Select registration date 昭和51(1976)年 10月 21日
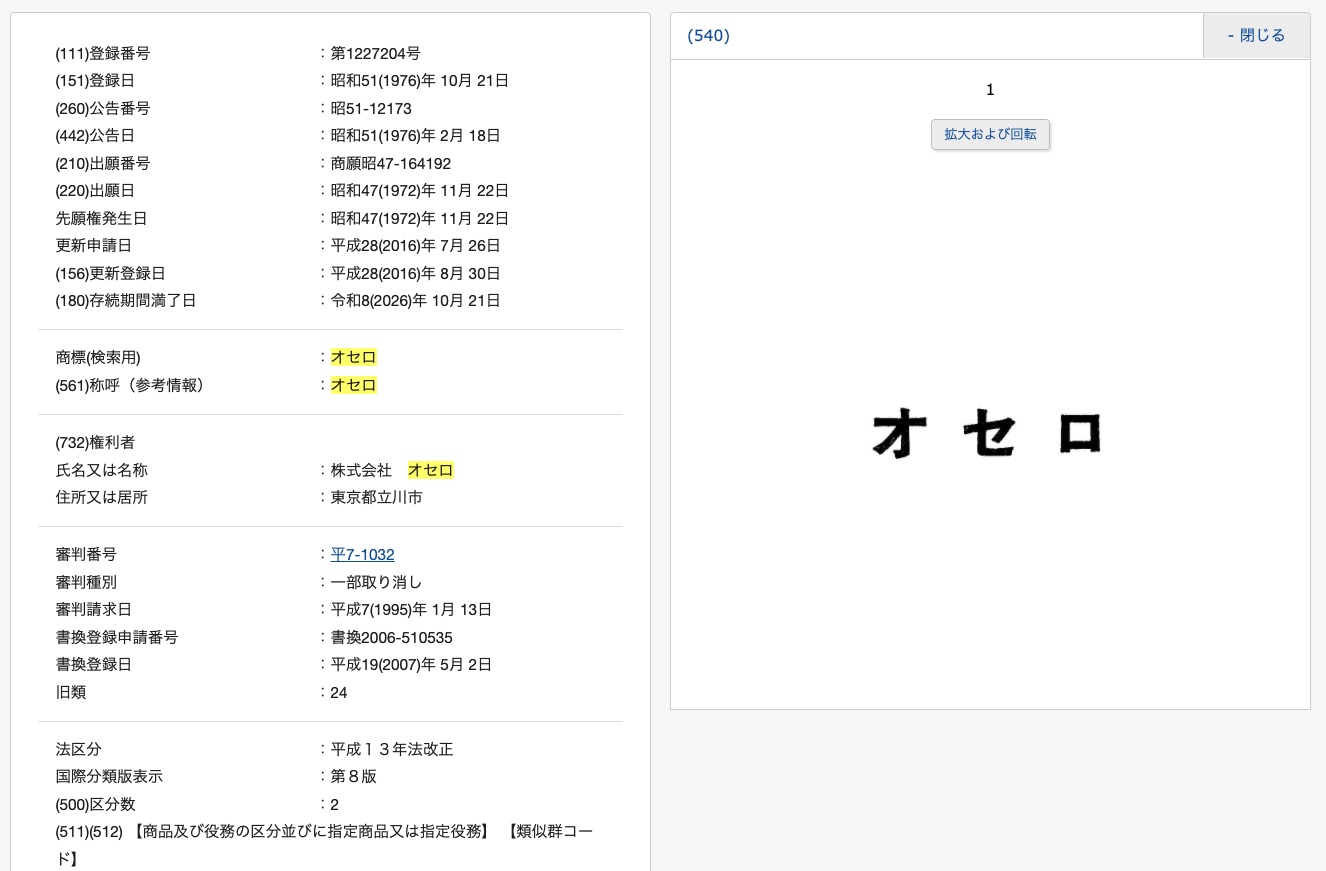 (420, 80)
